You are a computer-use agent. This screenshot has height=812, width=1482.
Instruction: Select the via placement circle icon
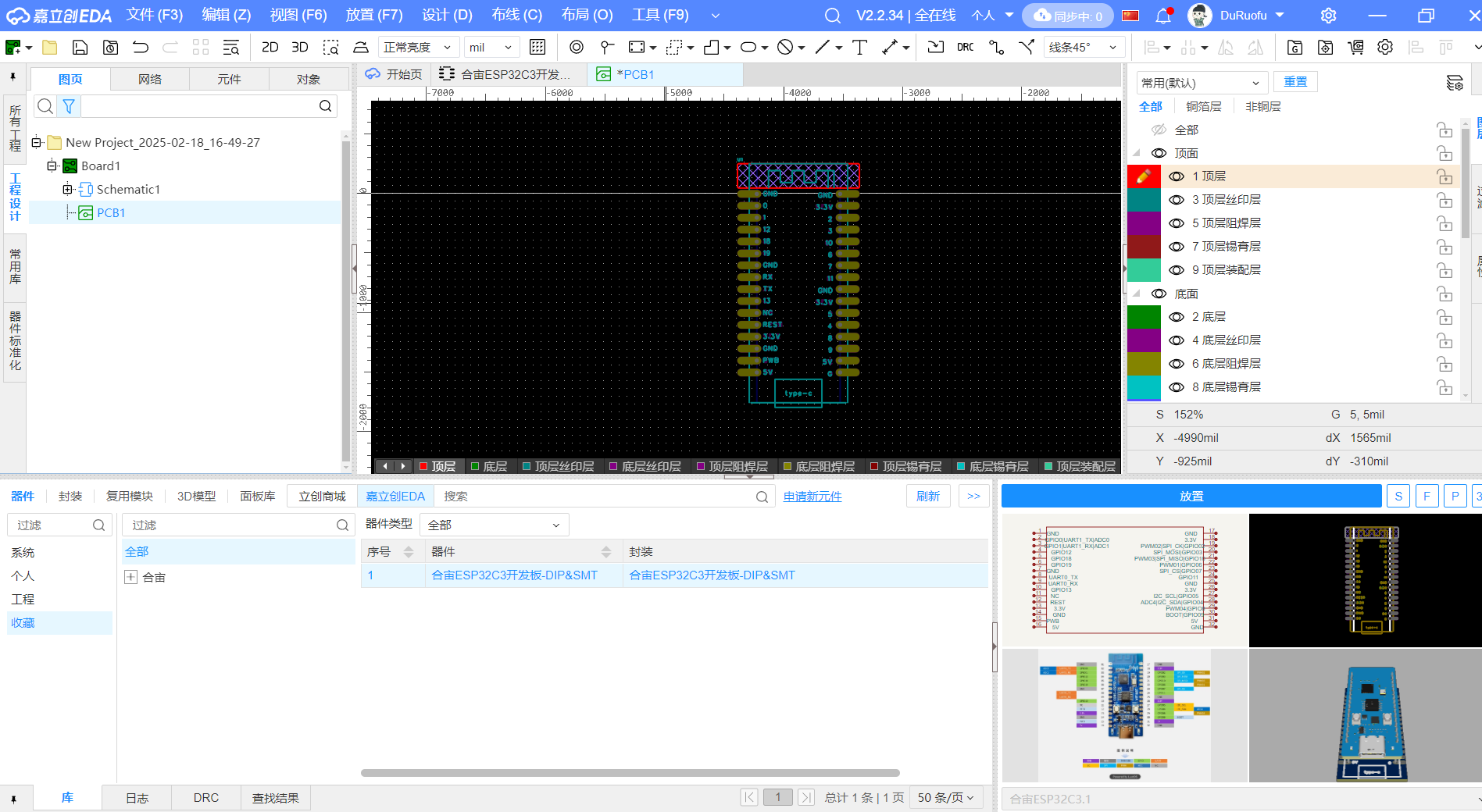click(577, 48)
